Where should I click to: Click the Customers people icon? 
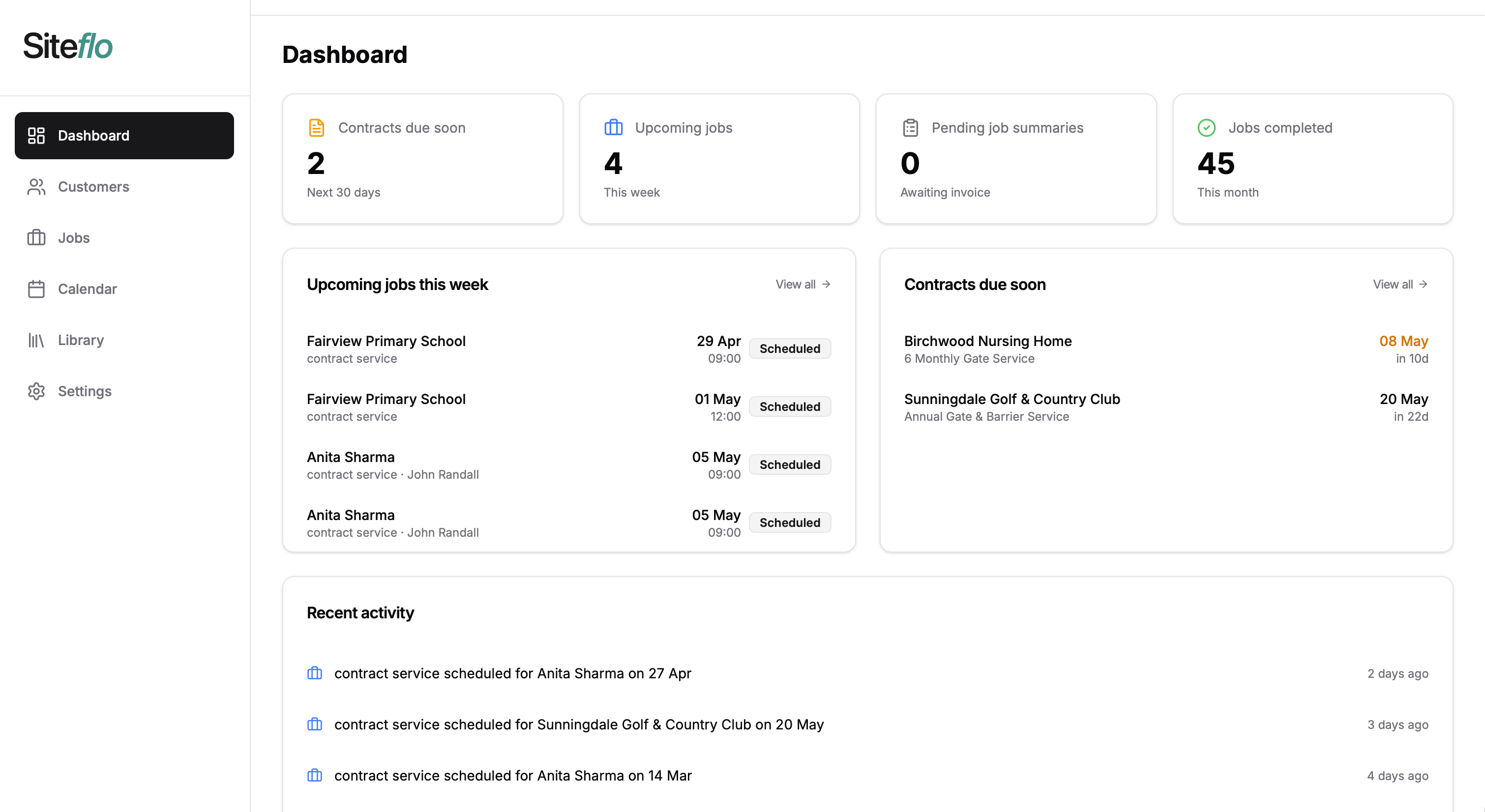[x=36, y=187]
